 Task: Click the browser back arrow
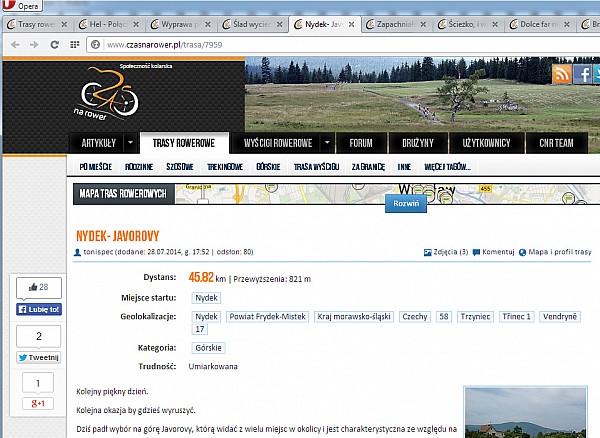click(x=14, y=44)
